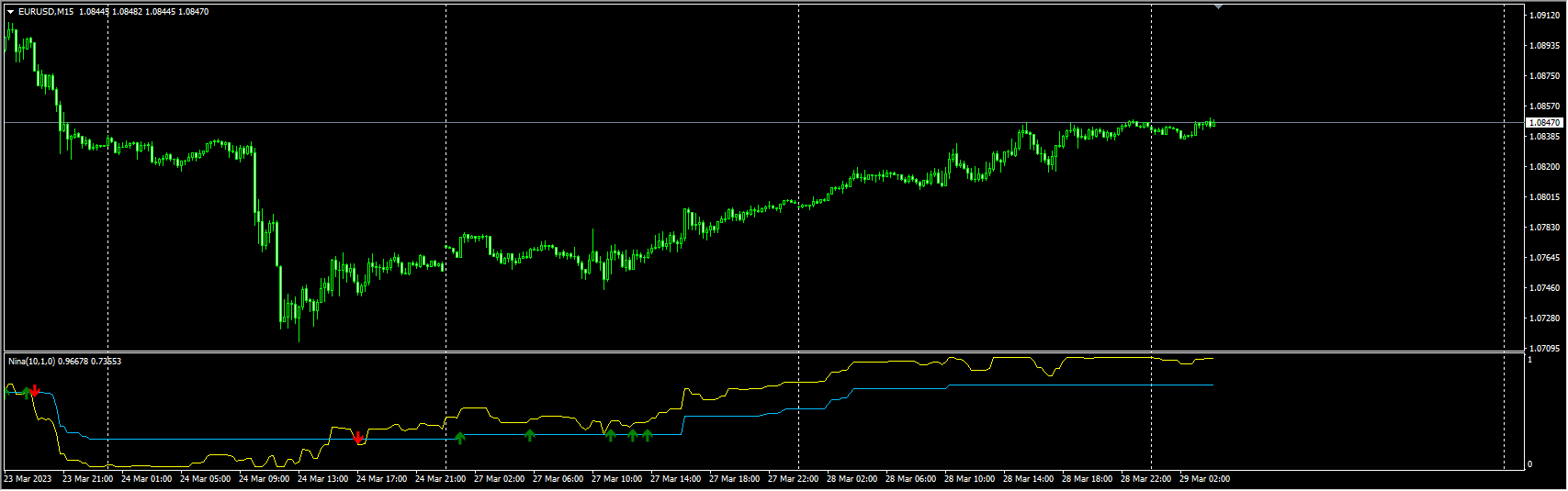
Task: Click the red down arrow near 24 Mar 17:00
Action: click(358, 437)
